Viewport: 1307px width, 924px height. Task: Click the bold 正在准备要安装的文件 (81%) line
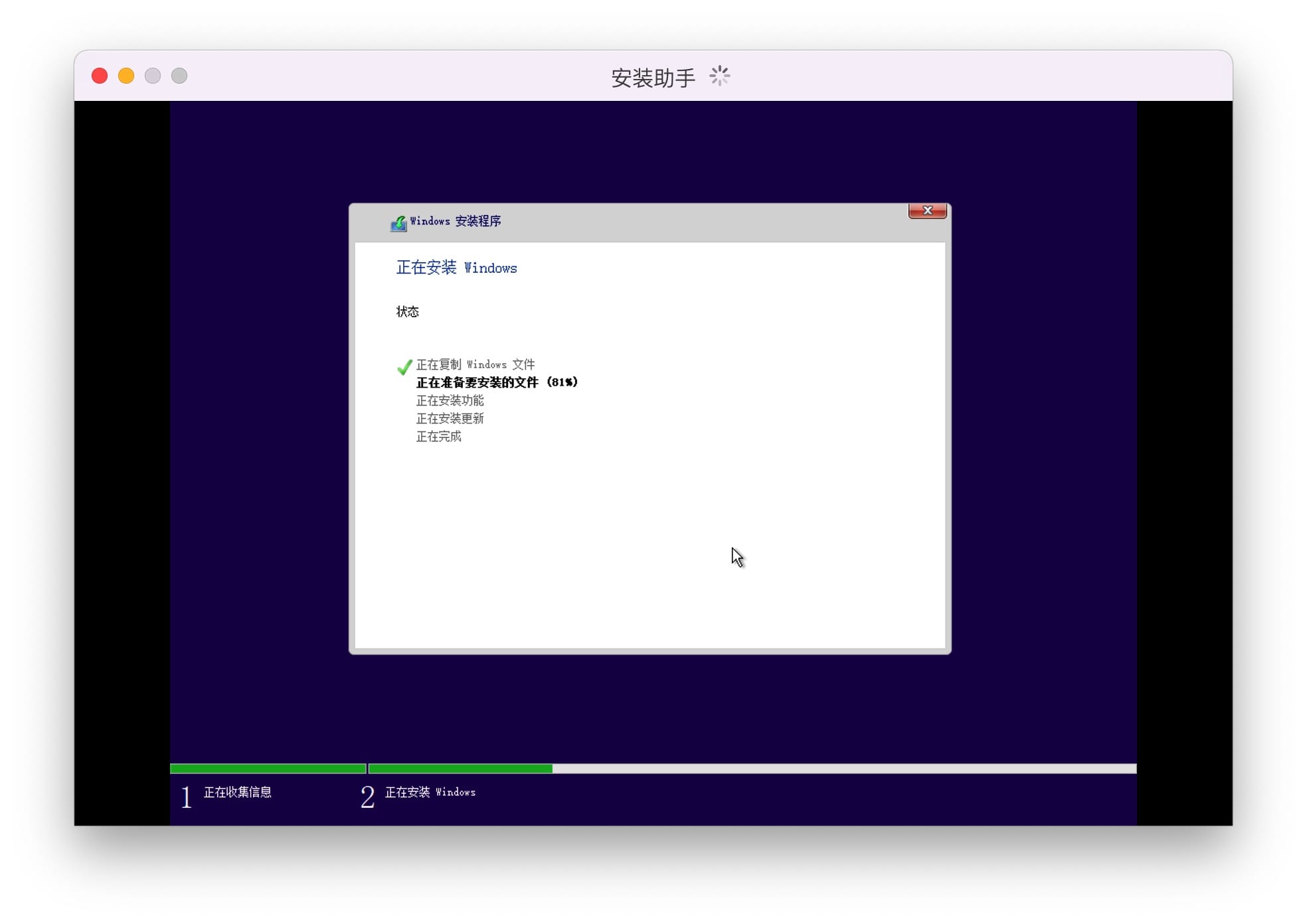497,382
